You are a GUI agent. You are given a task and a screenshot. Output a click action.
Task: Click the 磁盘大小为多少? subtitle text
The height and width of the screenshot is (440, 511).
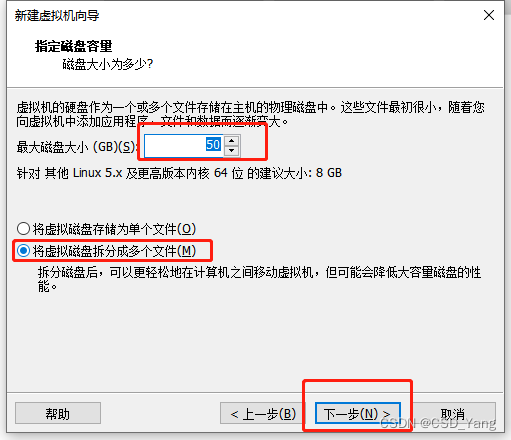pyautogui.click(x=108, y=64)
